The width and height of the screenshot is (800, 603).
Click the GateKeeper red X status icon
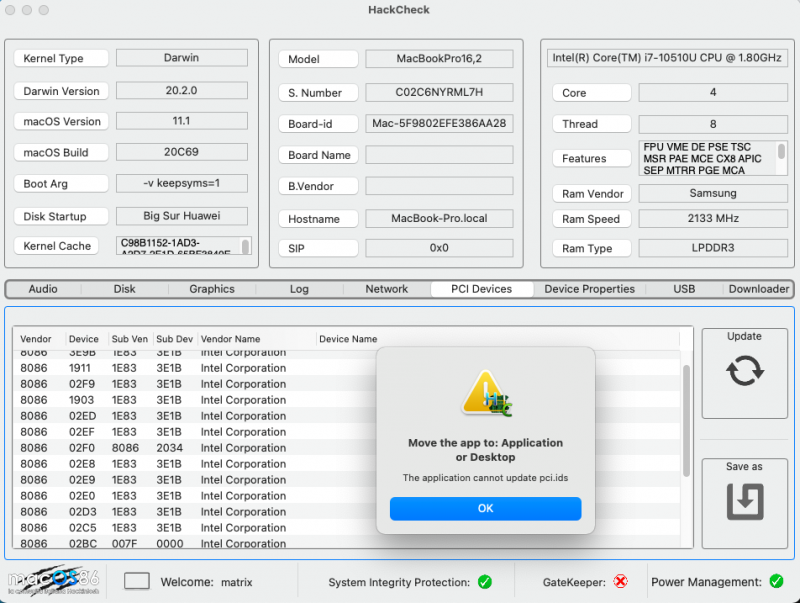coord(620,582)
